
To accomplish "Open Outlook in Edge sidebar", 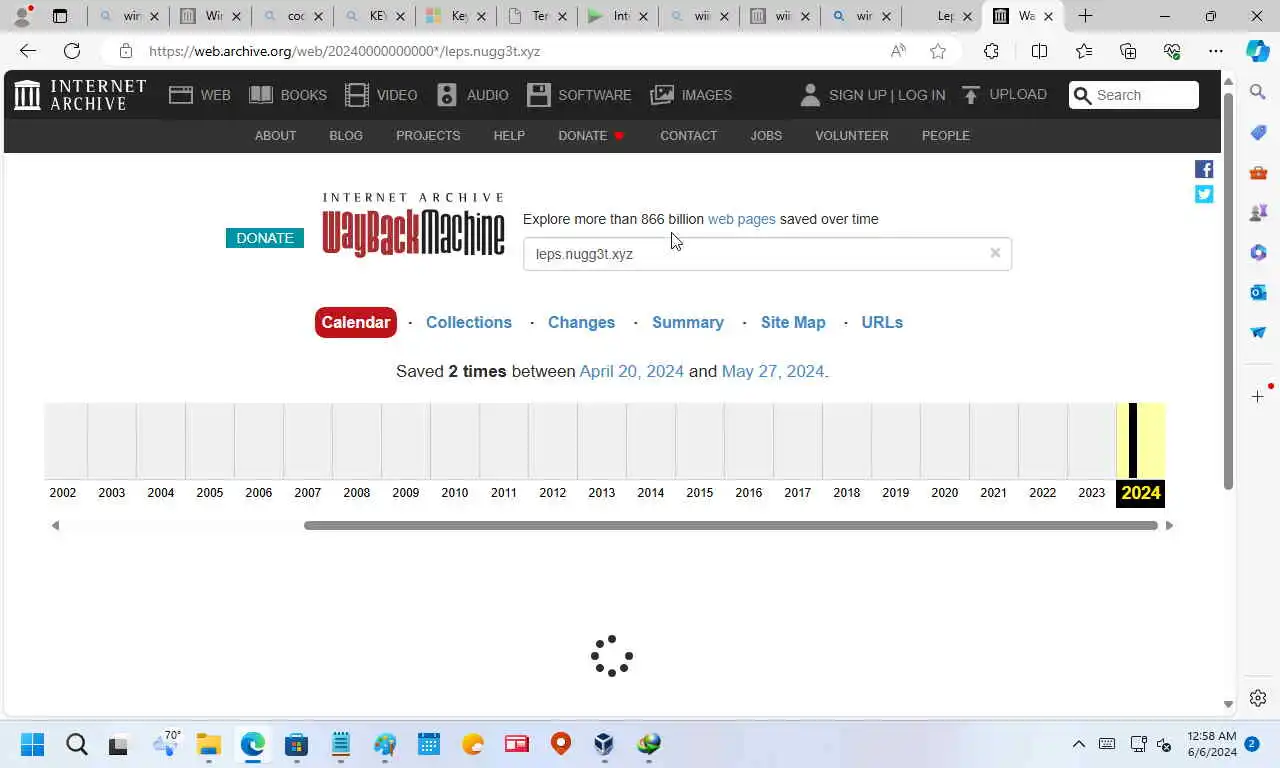I will pyautogui.click(x=1258, y=292).
